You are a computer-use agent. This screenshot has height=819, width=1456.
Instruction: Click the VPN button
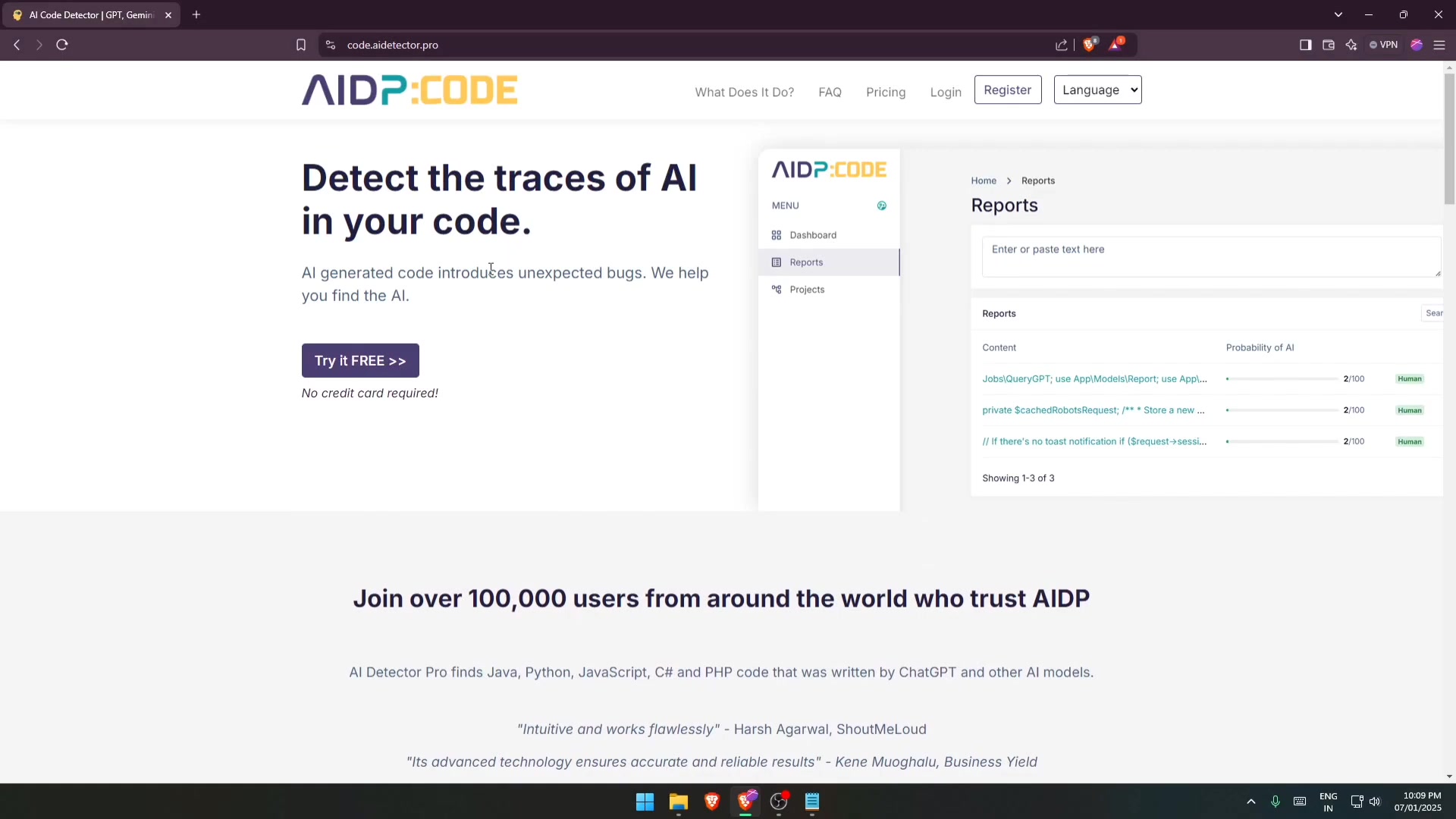click(x=1384, y=45)
